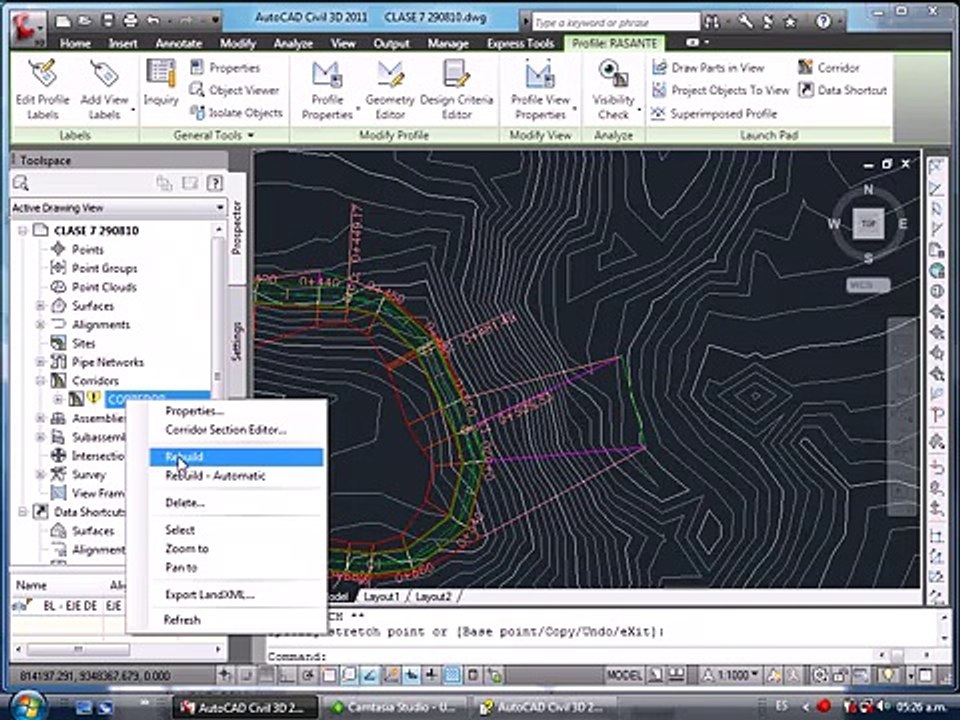The image size is (960, 720).
Task: Click the Undo arrow in quick access toolbar
Action: [x=153, y=20]
